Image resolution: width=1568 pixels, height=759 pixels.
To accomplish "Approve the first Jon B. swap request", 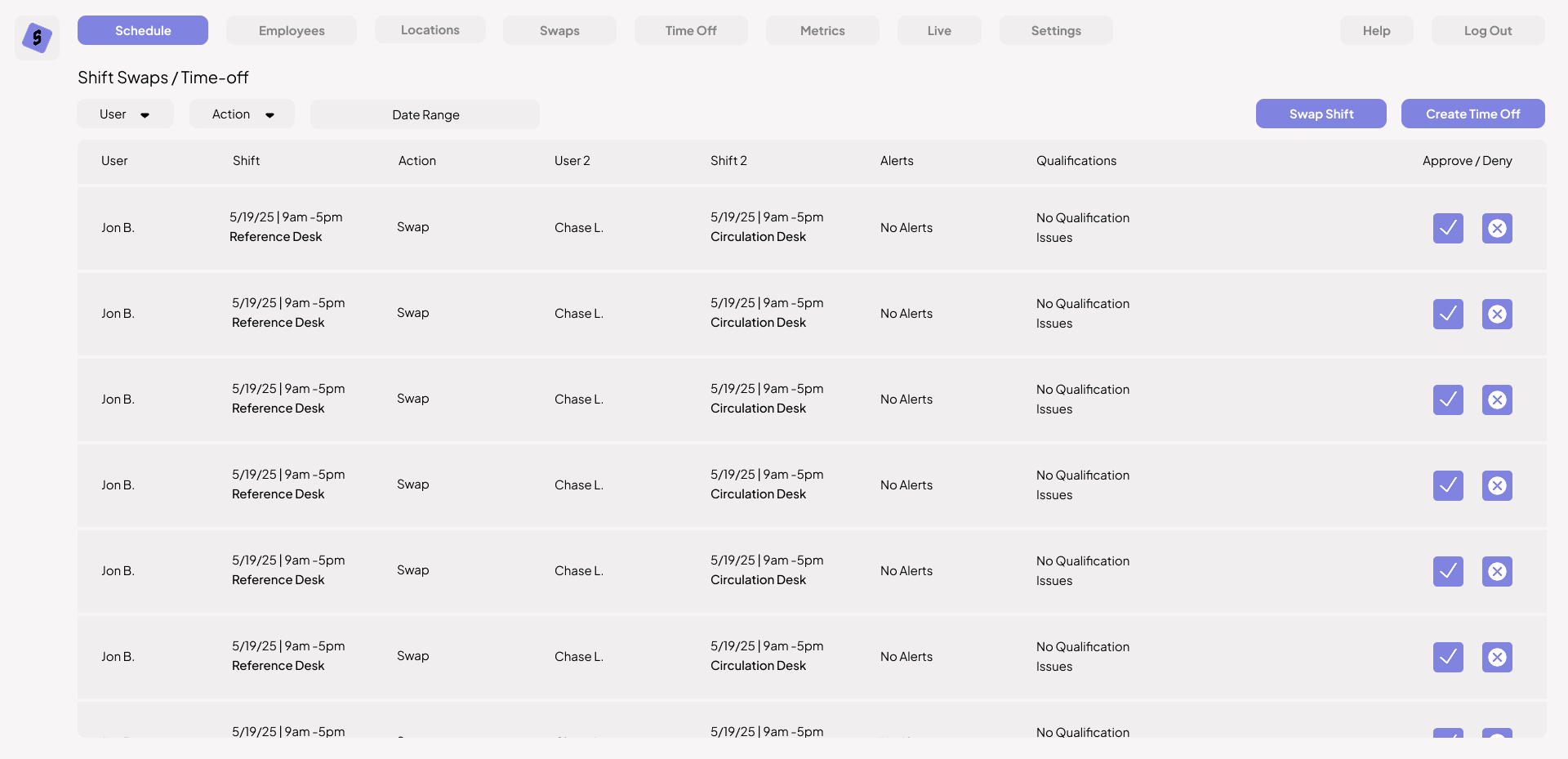I will (x=1447, y=228).
